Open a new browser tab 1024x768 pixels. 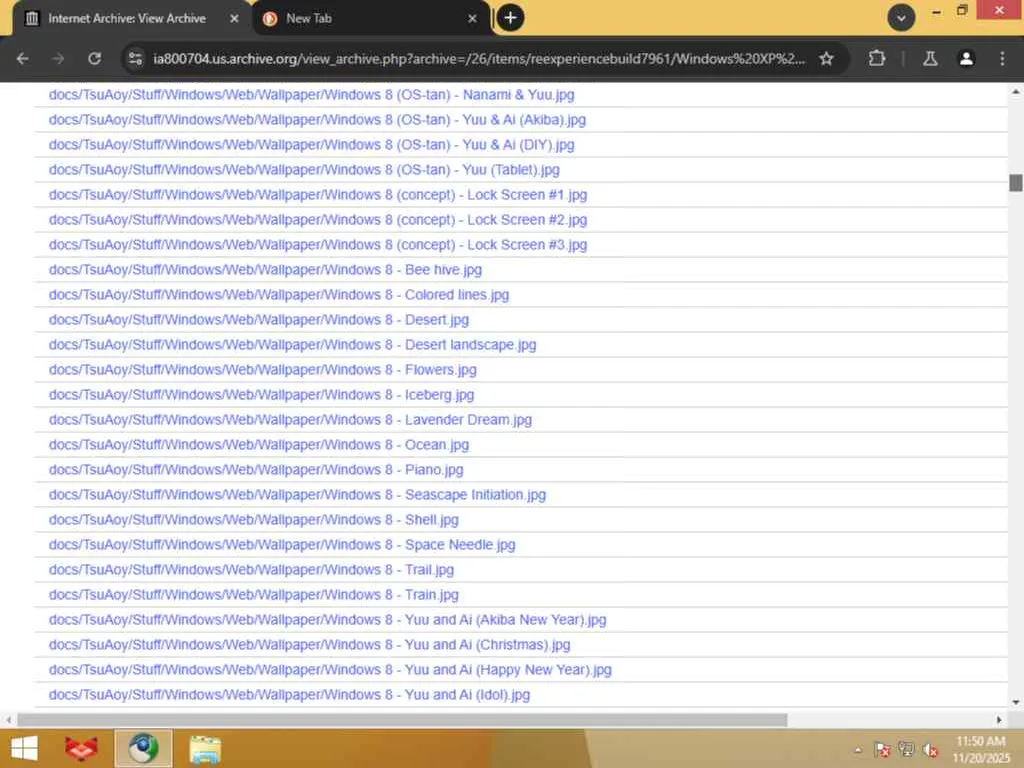(510, 18)
